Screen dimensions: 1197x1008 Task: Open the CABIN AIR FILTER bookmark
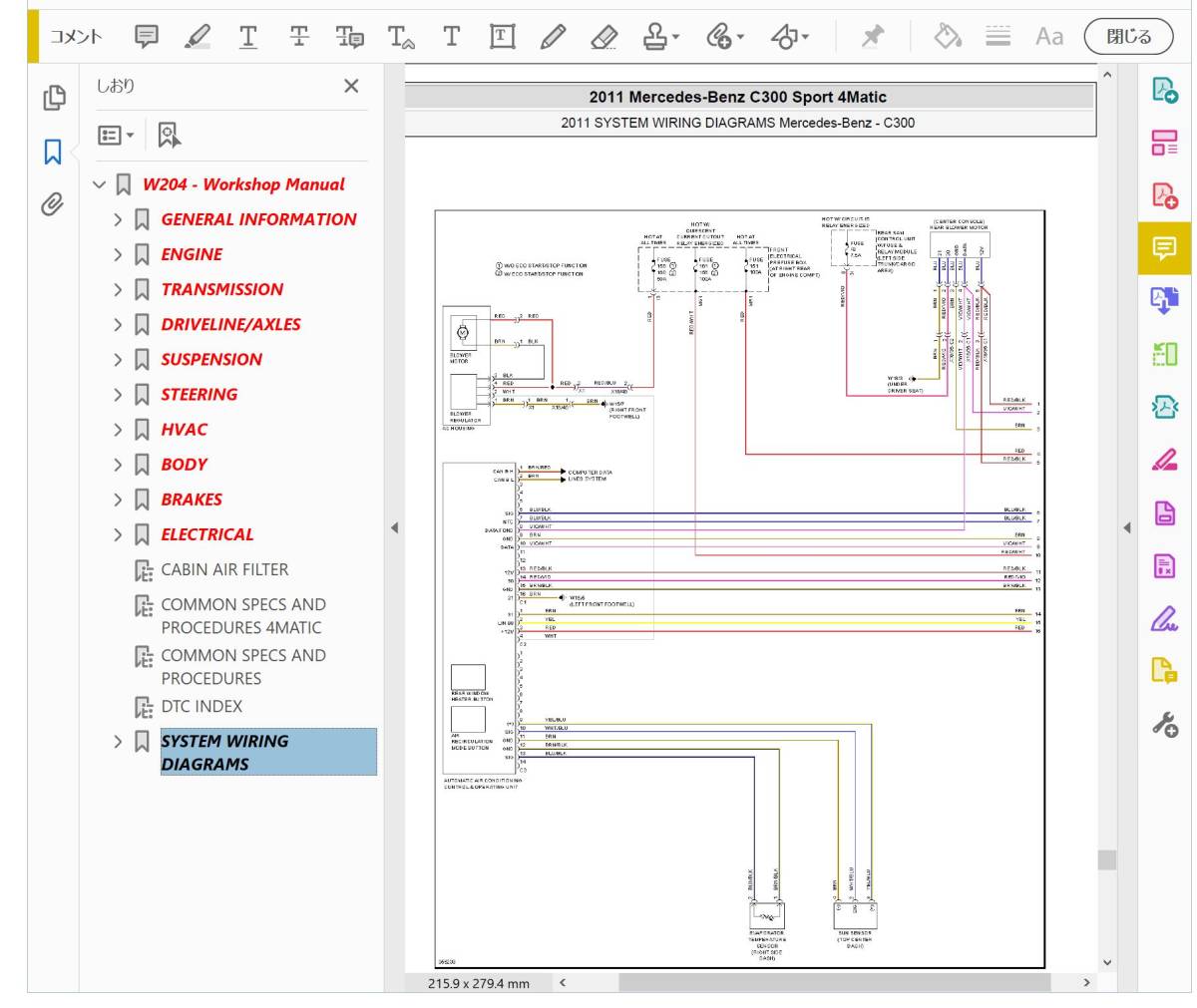(224, 569)
